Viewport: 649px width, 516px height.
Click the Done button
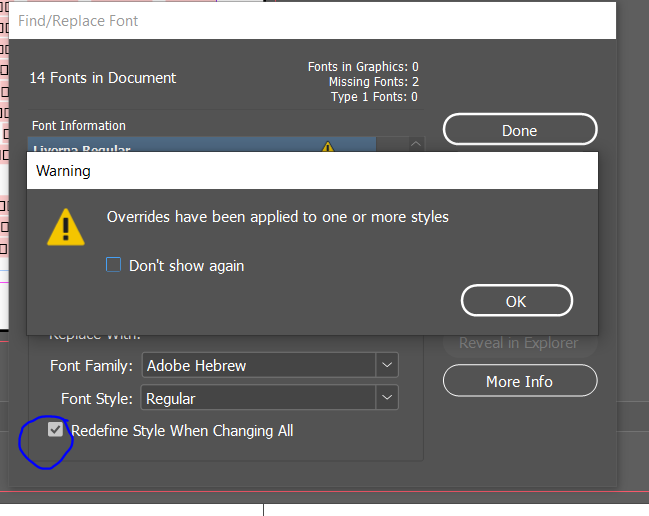point(519,130)
